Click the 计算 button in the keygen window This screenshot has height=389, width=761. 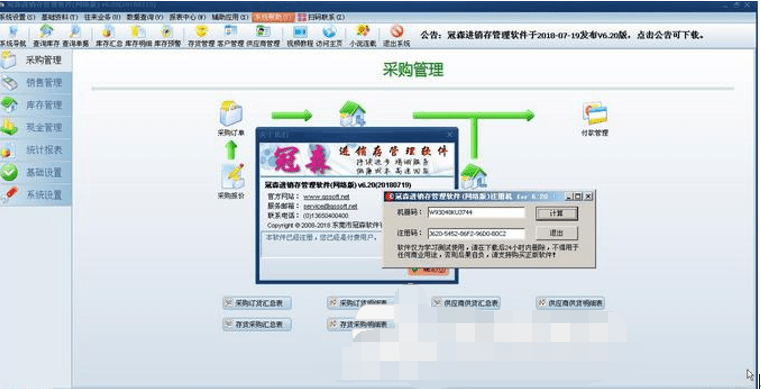tap(557, 213)
